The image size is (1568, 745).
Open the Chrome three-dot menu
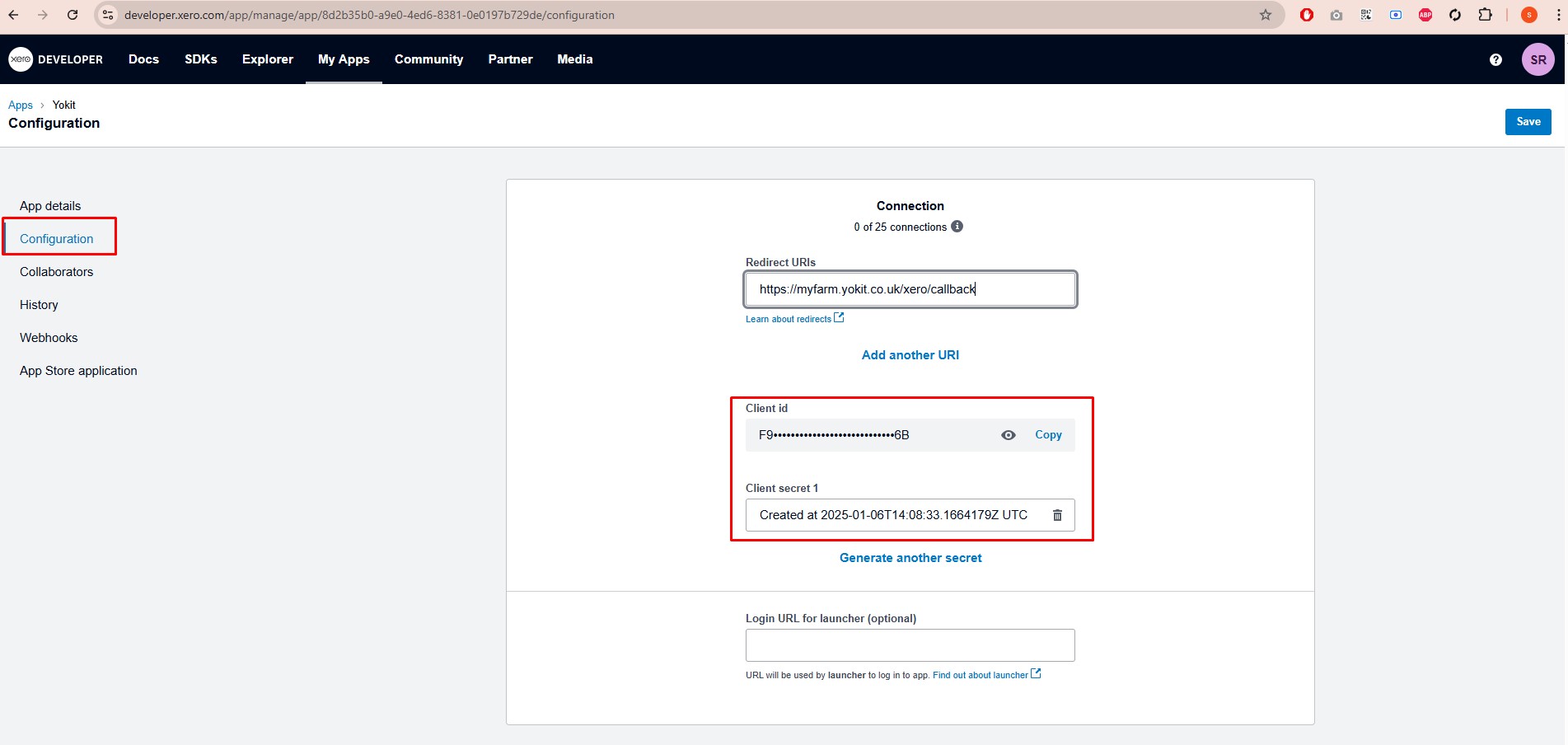click(x=1558, y=15)
